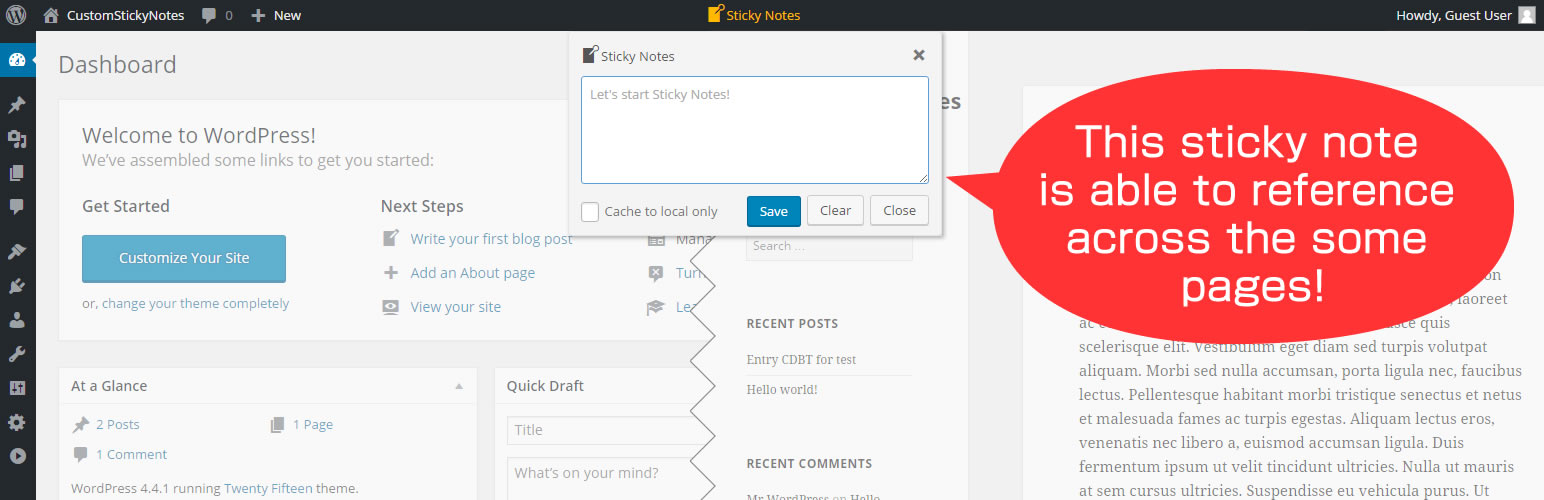Open the WordPress logo menu
The image size is (1544, 500).
coord(16,15)
